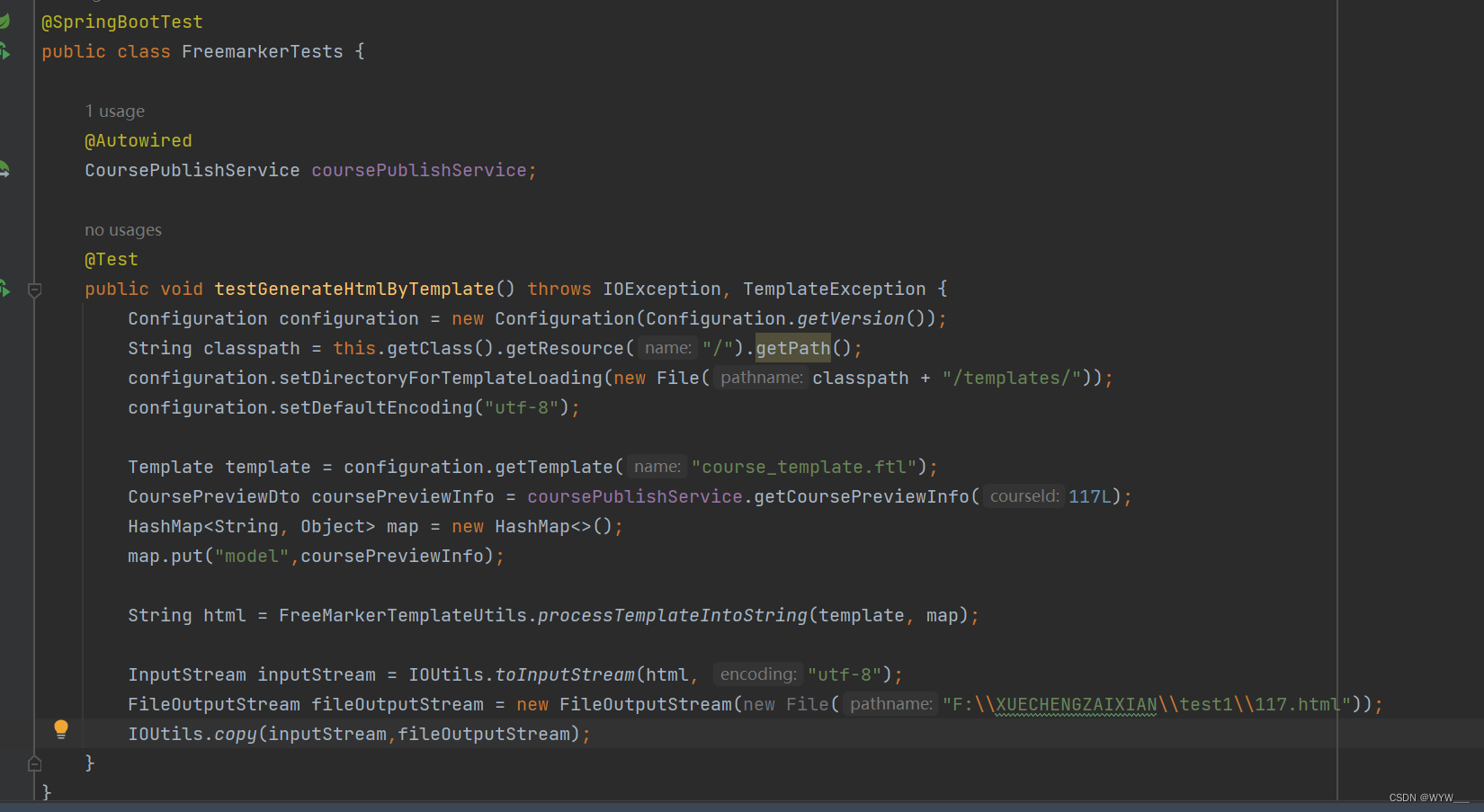Viewport: 1484px width, 812px height.
Task: Click the getCoursePreviewInfo method call
Action: point(862,496)
